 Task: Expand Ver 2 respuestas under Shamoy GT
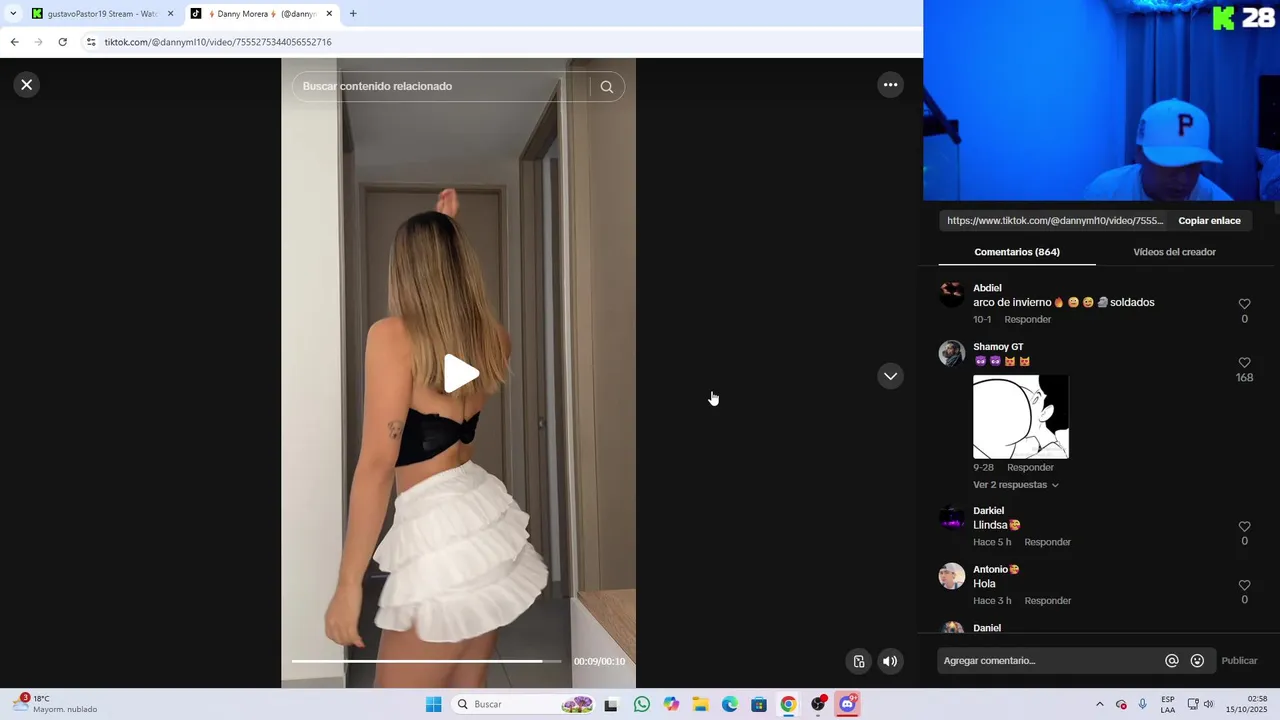[x=1015, y=485]
